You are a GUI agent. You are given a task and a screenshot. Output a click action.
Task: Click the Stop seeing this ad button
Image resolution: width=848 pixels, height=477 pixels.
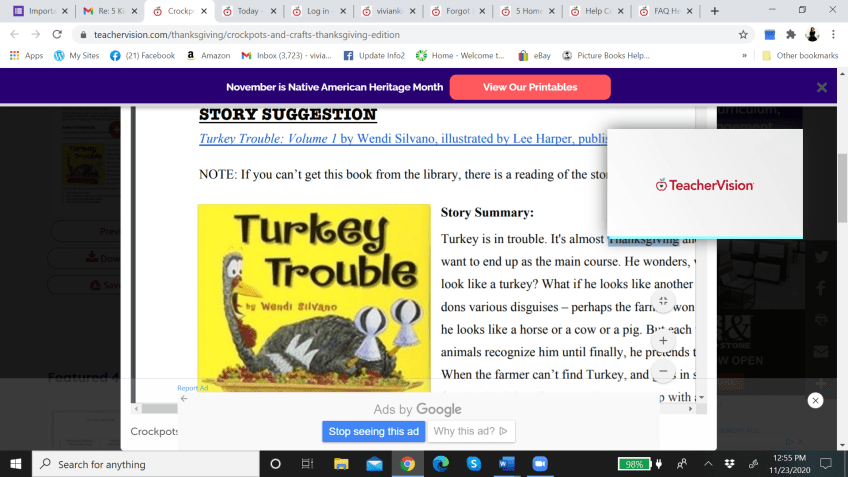pos(374,431)
